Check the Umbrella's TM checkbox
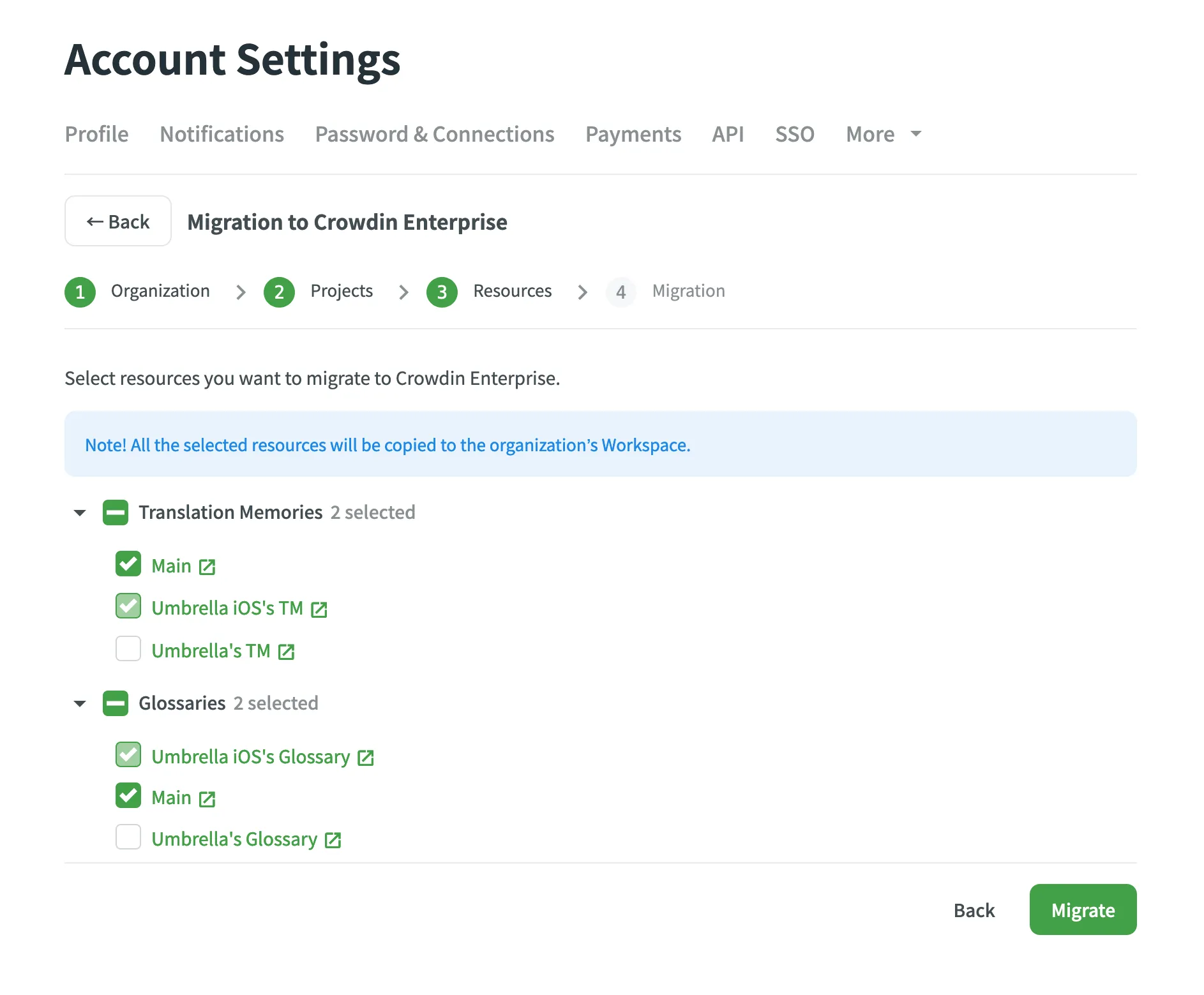Screen dimensions: 1204x995 128,648
